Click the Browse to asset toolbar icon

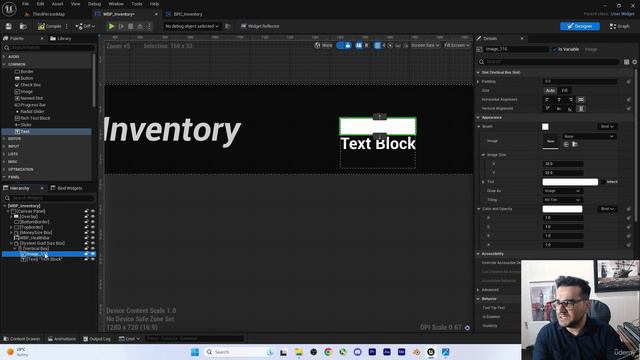click(23, 26)
